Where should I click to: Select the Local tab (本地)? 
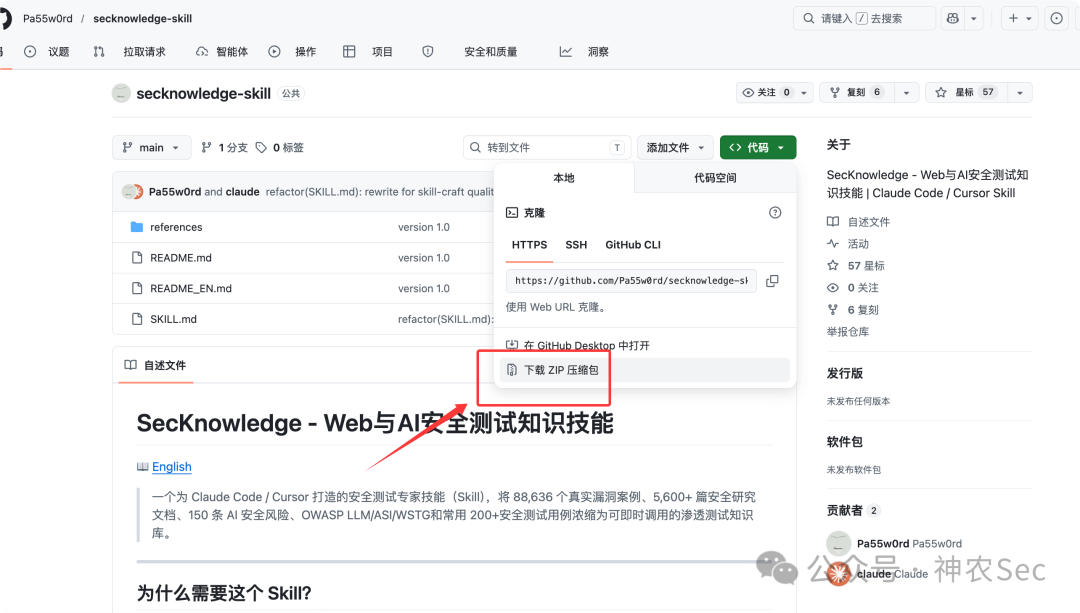coord(563,178)
